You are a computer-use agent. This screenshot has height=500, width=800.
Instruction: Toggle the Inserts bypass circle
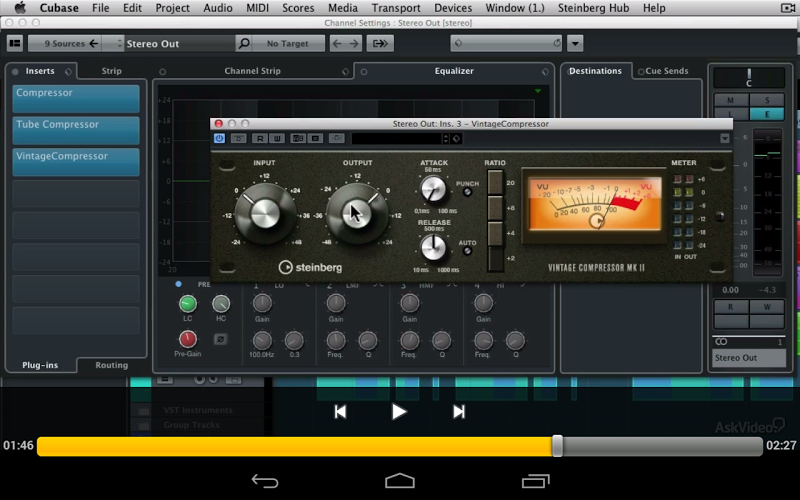[15, 71]
